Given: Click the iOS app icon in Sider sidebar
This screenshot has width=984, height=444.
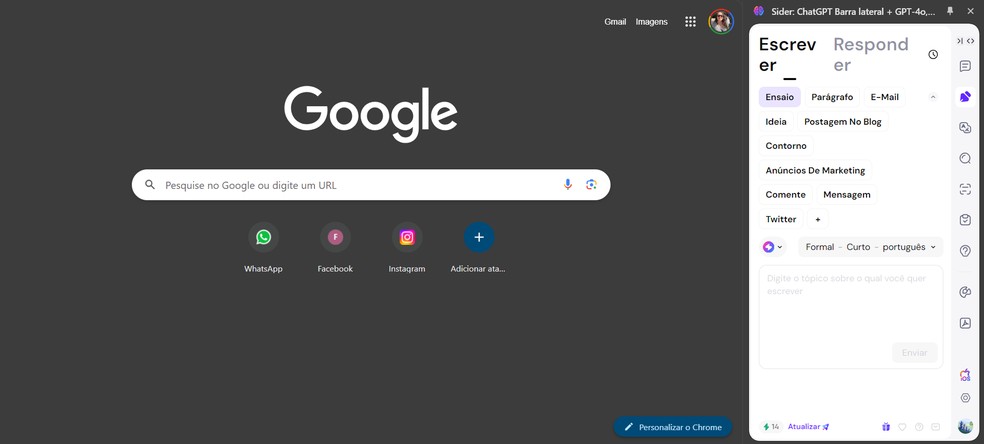Looking at the screenshot, I should tap(965, 375).
